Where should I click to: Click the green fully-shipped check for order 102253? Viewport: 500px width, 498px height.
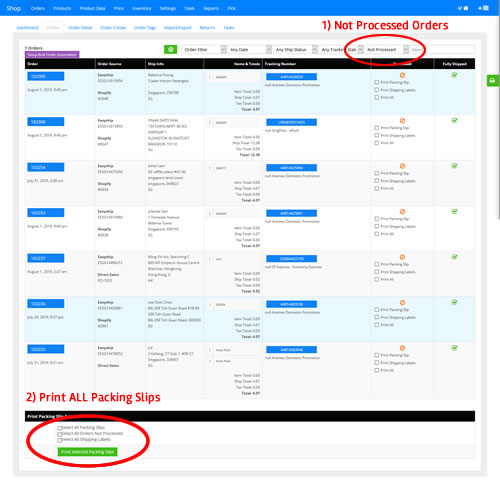[454, 211]
